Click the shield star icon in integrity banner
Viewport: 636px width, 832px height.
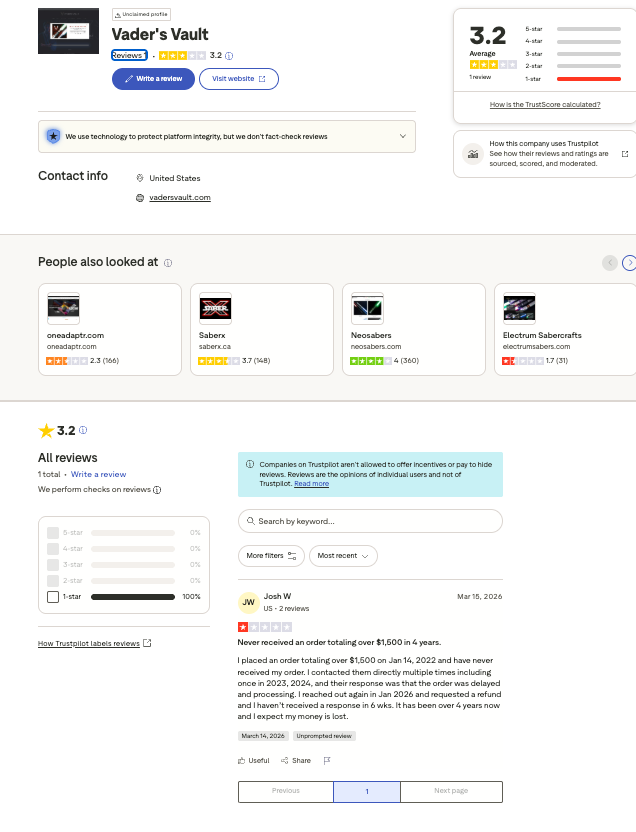click(53, 136)
